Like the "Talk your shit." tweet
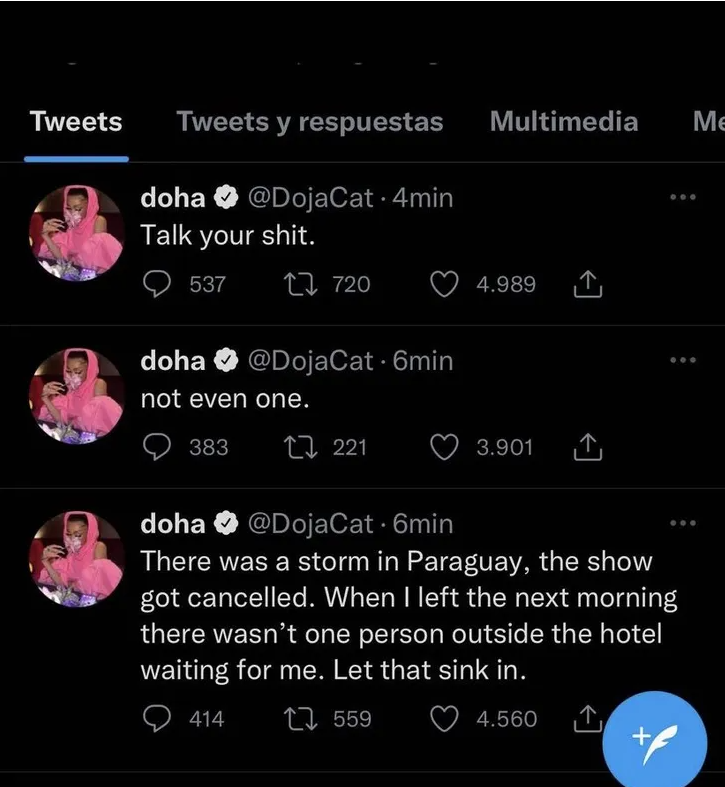725x787 pixels. point(443,285)
